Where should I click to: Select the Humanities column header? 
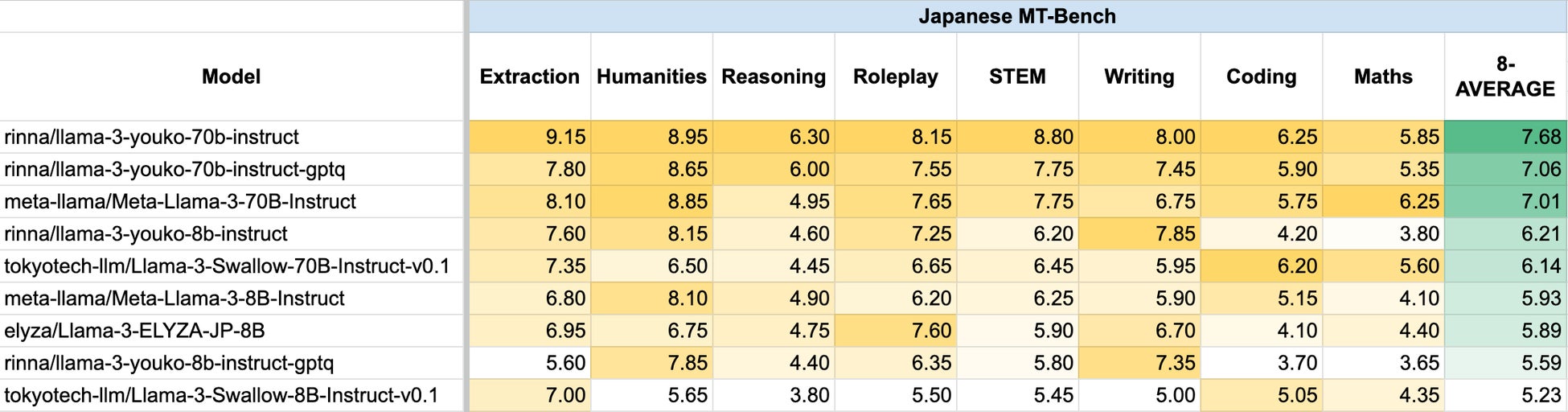pos(651,76)
